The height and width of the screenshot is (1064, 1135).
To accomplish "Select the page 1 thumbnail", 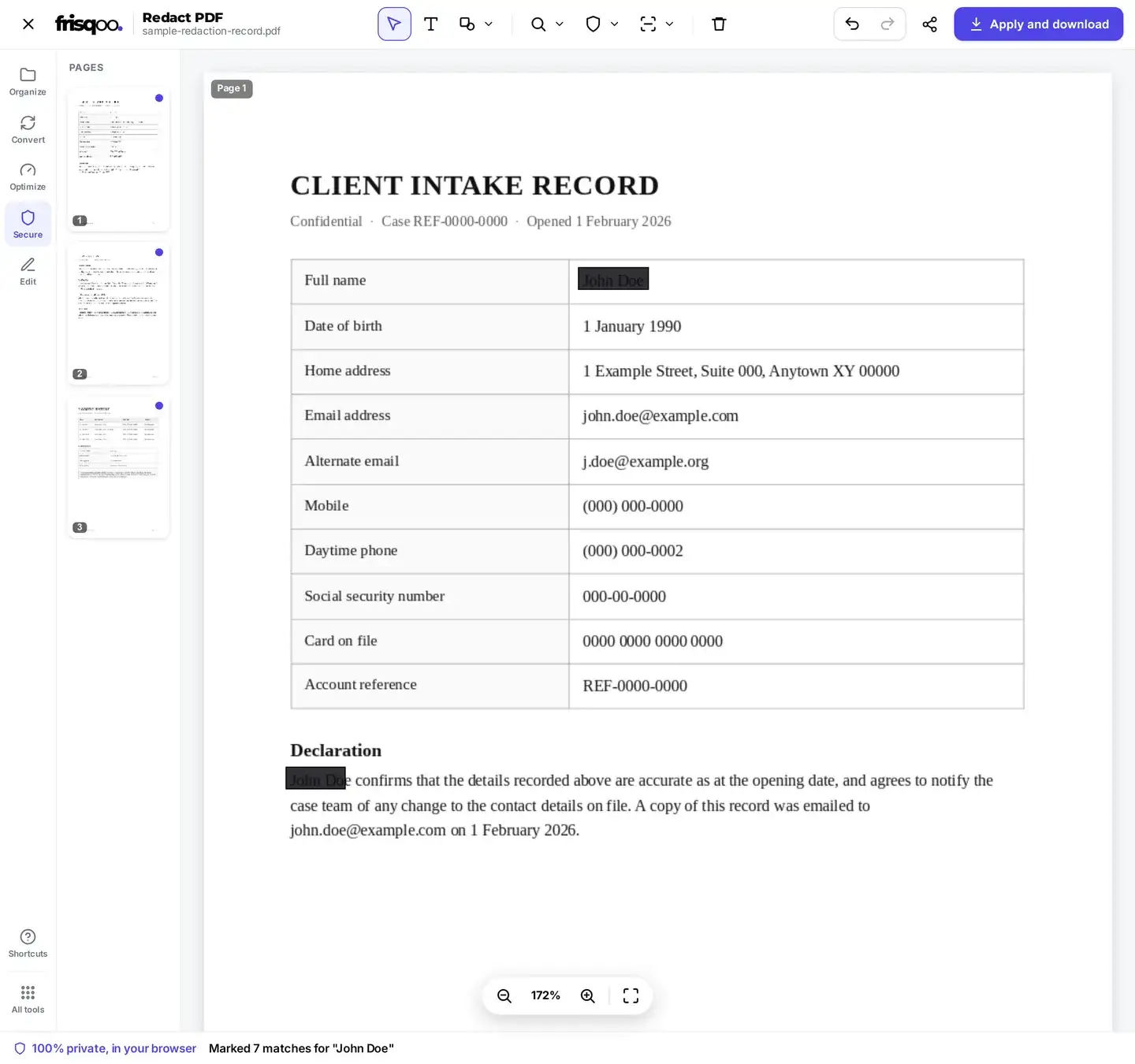I will coord(118,159).
